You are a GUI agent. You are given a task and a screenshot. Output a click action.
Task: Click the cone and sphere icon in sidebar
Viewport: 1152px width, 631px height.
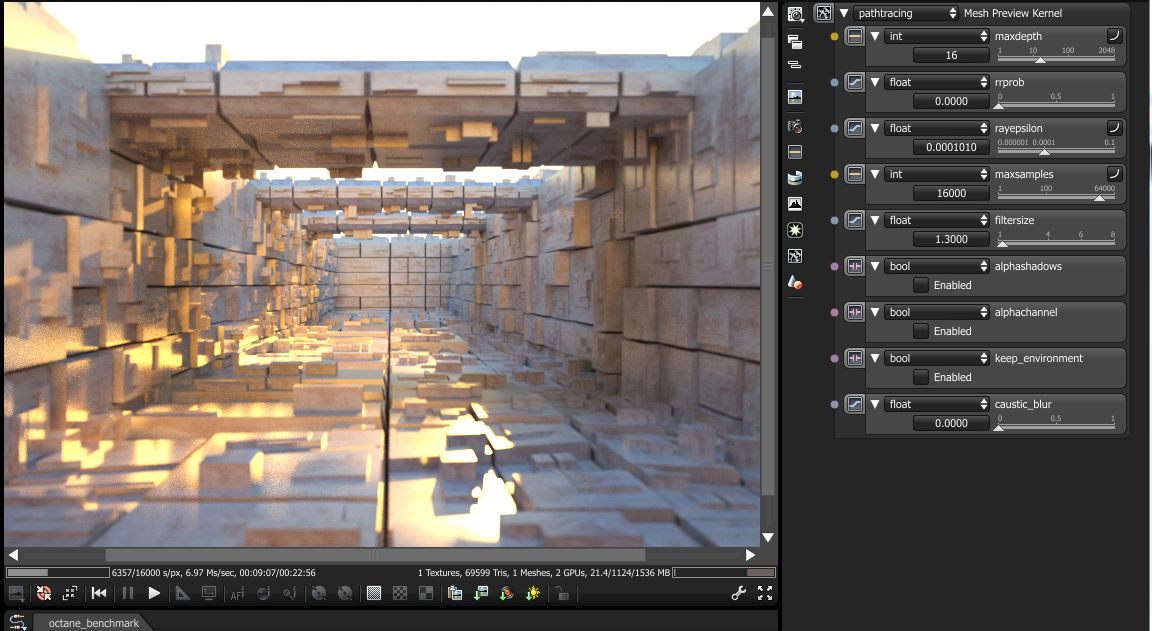(795, 283)
